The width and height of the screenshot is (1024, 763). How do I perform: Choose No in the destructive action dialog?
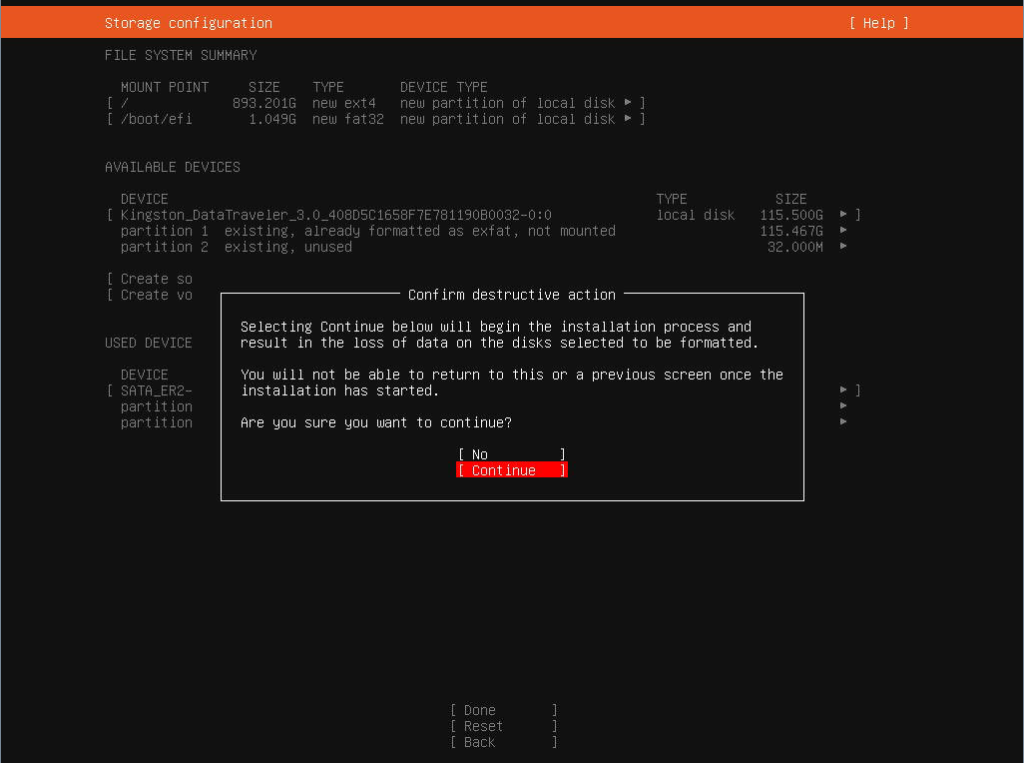(511, 454)
